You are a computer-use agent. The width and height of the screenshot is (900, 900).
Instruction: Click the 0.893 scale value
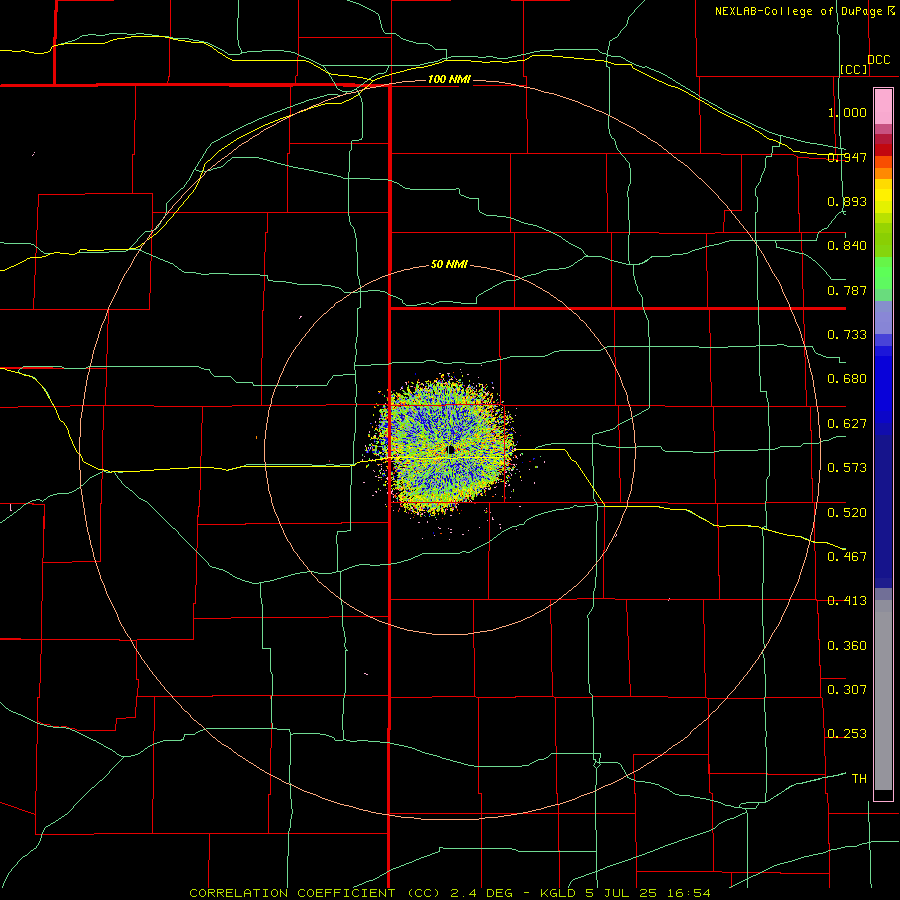tap(847, 201)
